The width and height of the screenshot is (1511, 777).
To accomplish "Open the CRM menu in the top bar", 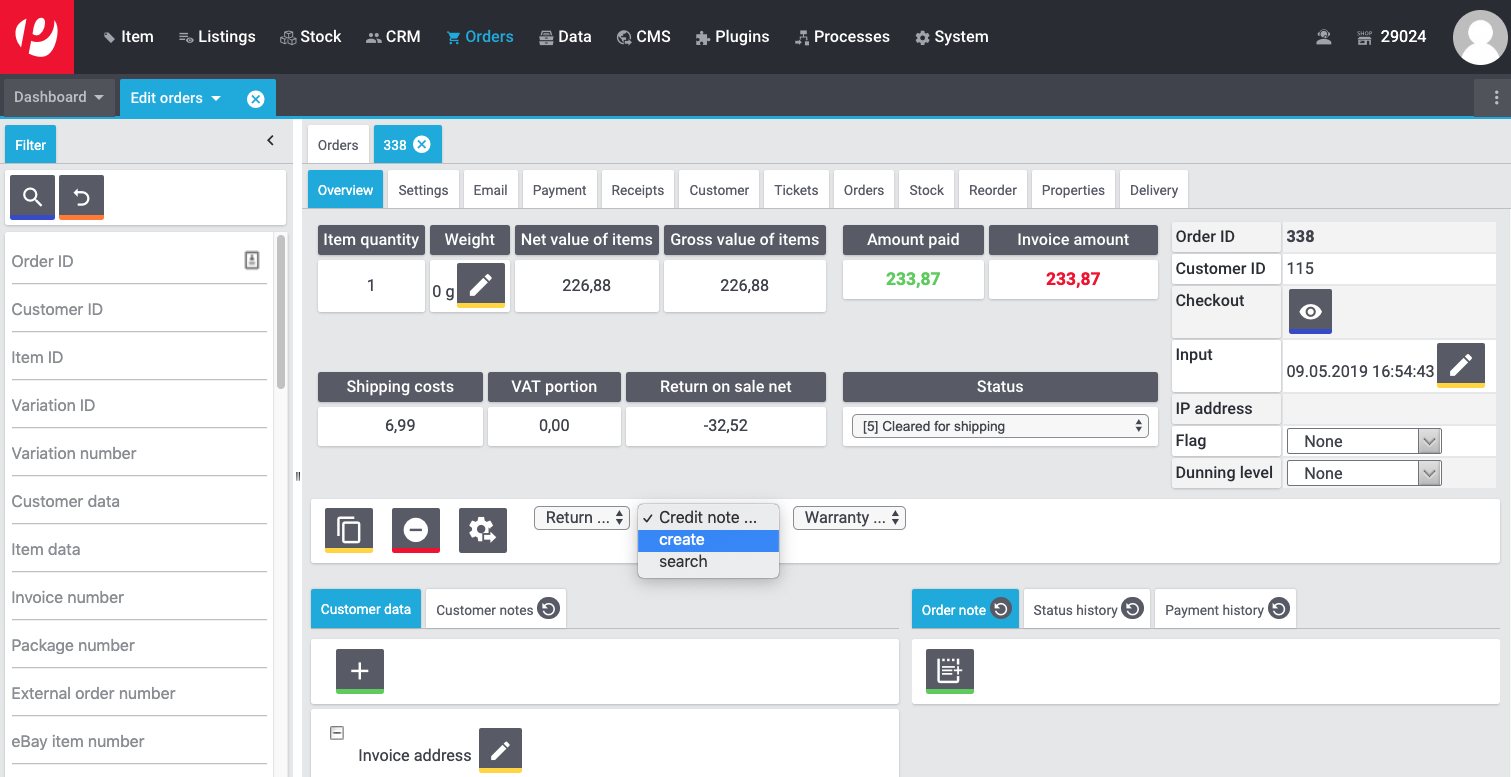I will coord(393,36).
